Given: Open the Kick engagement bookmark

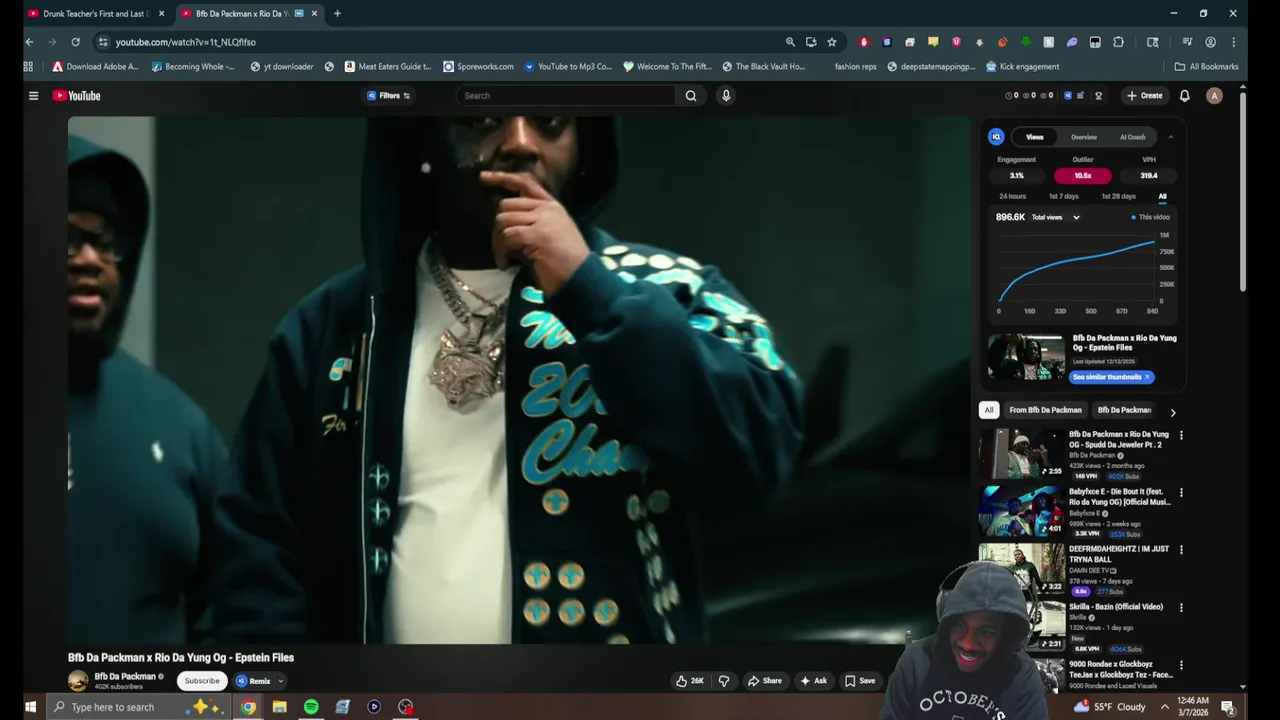Looking at the screenshot, I should tap(1022, 67).
